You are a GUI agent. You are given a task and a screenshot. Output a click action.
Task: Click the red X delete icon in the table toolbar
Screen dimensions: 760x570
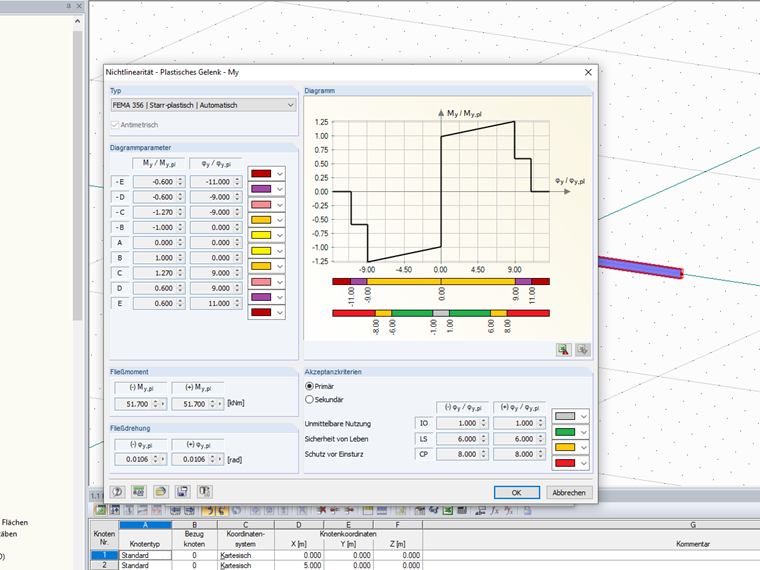[321, 510]
